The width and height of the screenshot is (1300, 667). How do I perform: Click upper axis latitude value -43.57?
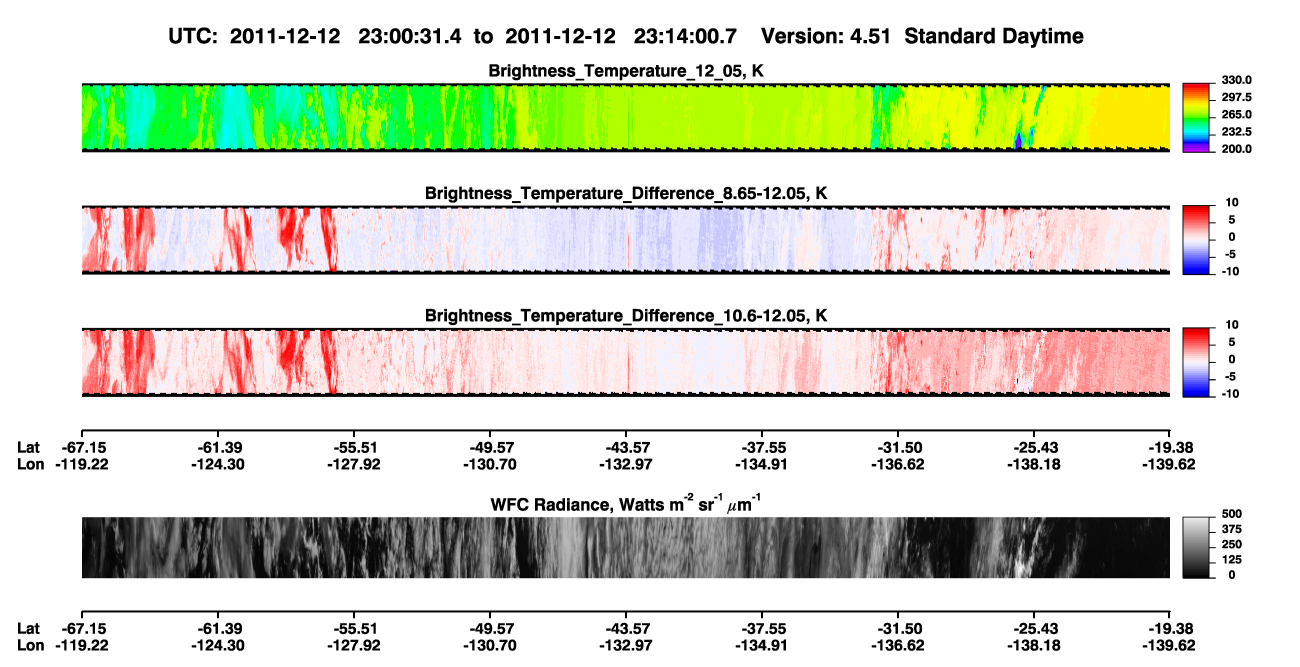click(625, 447)
